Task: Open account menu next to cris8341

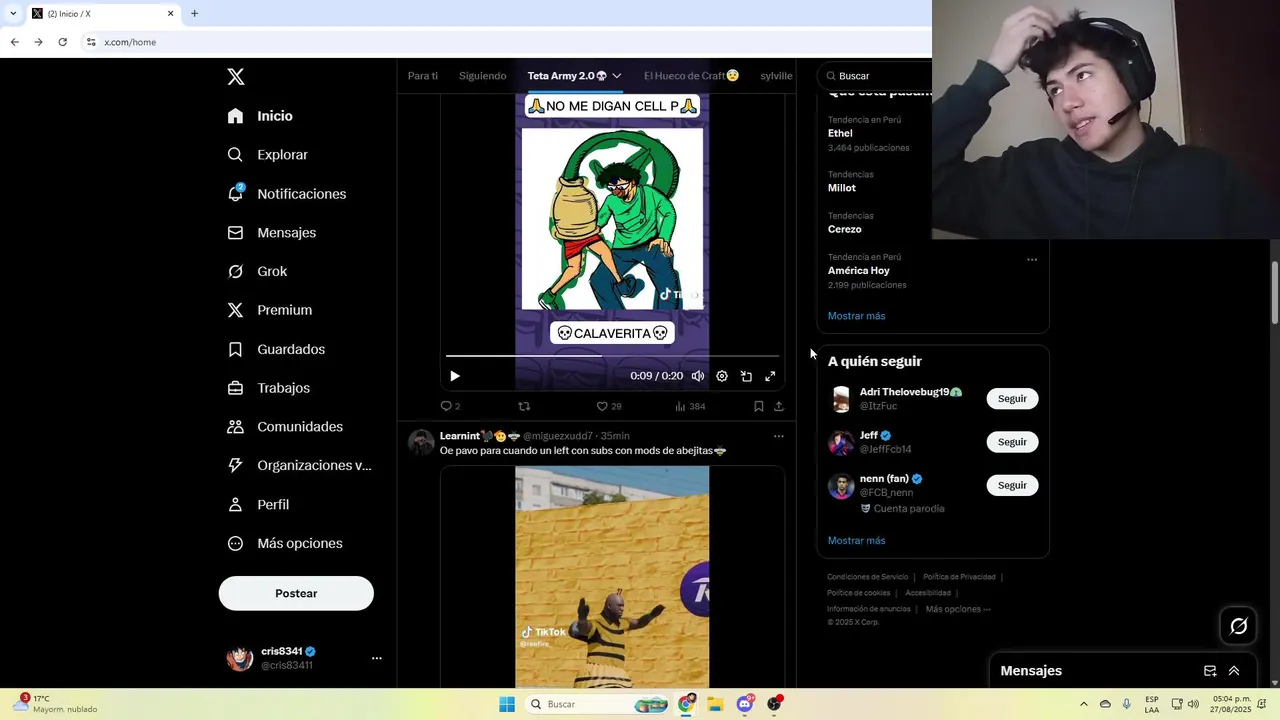Action: 377,658
